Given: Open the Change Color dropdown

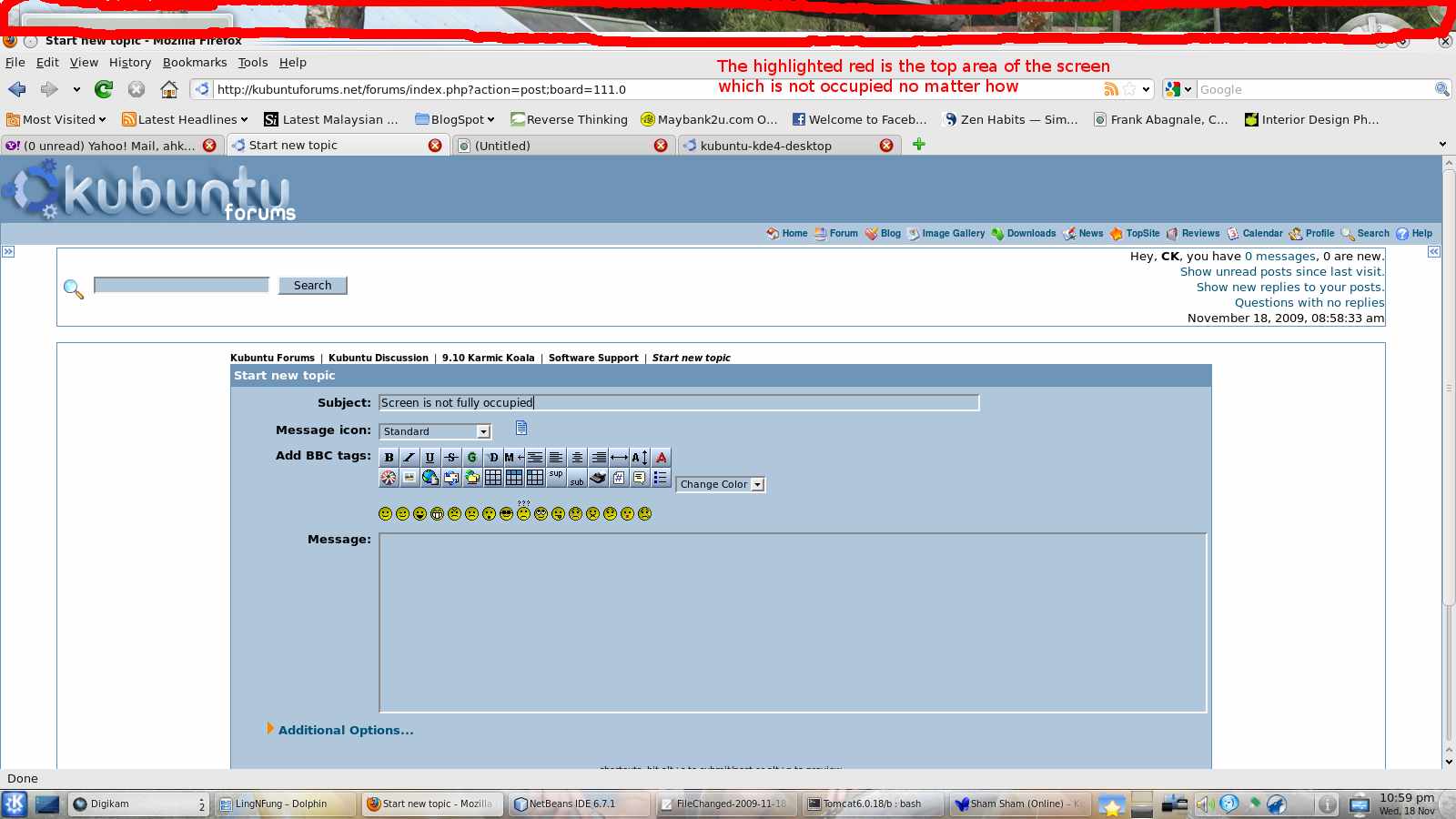Looking at the screenshot, I should (720, 485).
